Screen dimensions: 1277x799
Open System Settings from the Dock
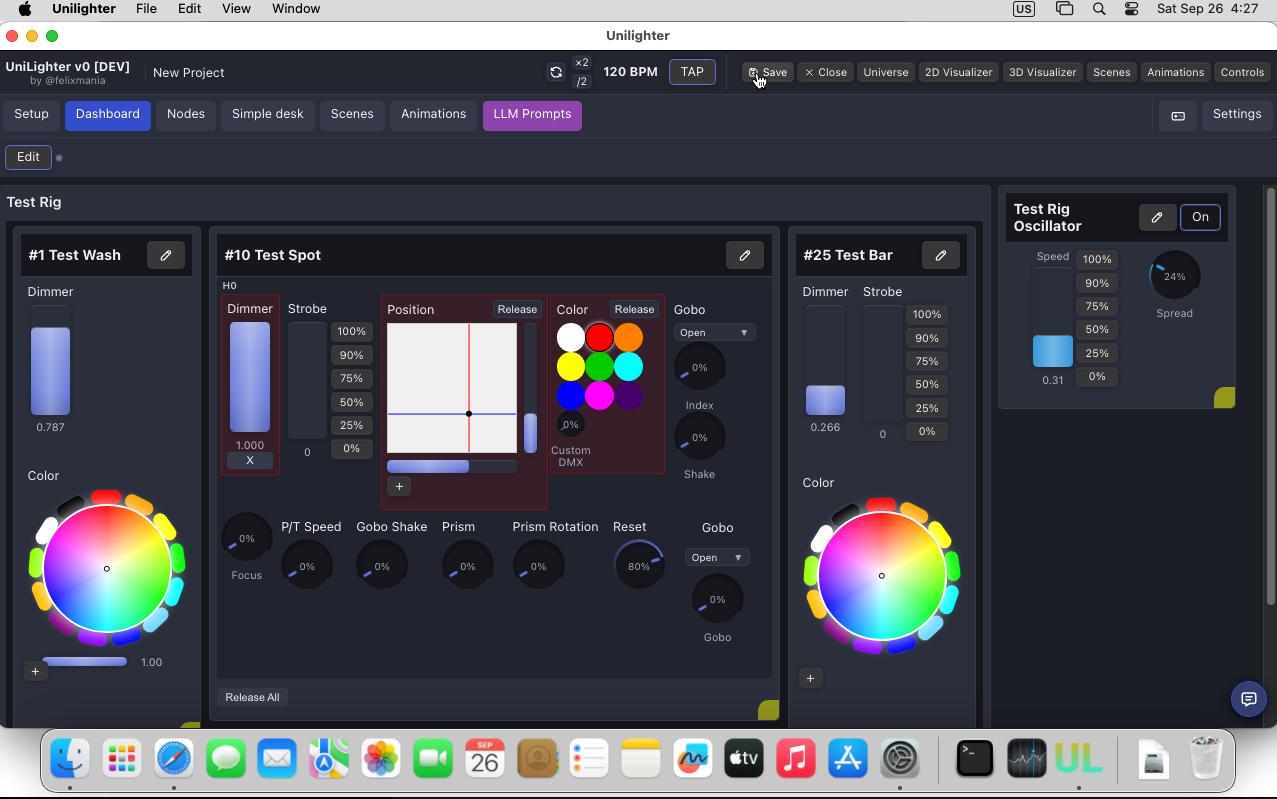click(x=900, y=758)
